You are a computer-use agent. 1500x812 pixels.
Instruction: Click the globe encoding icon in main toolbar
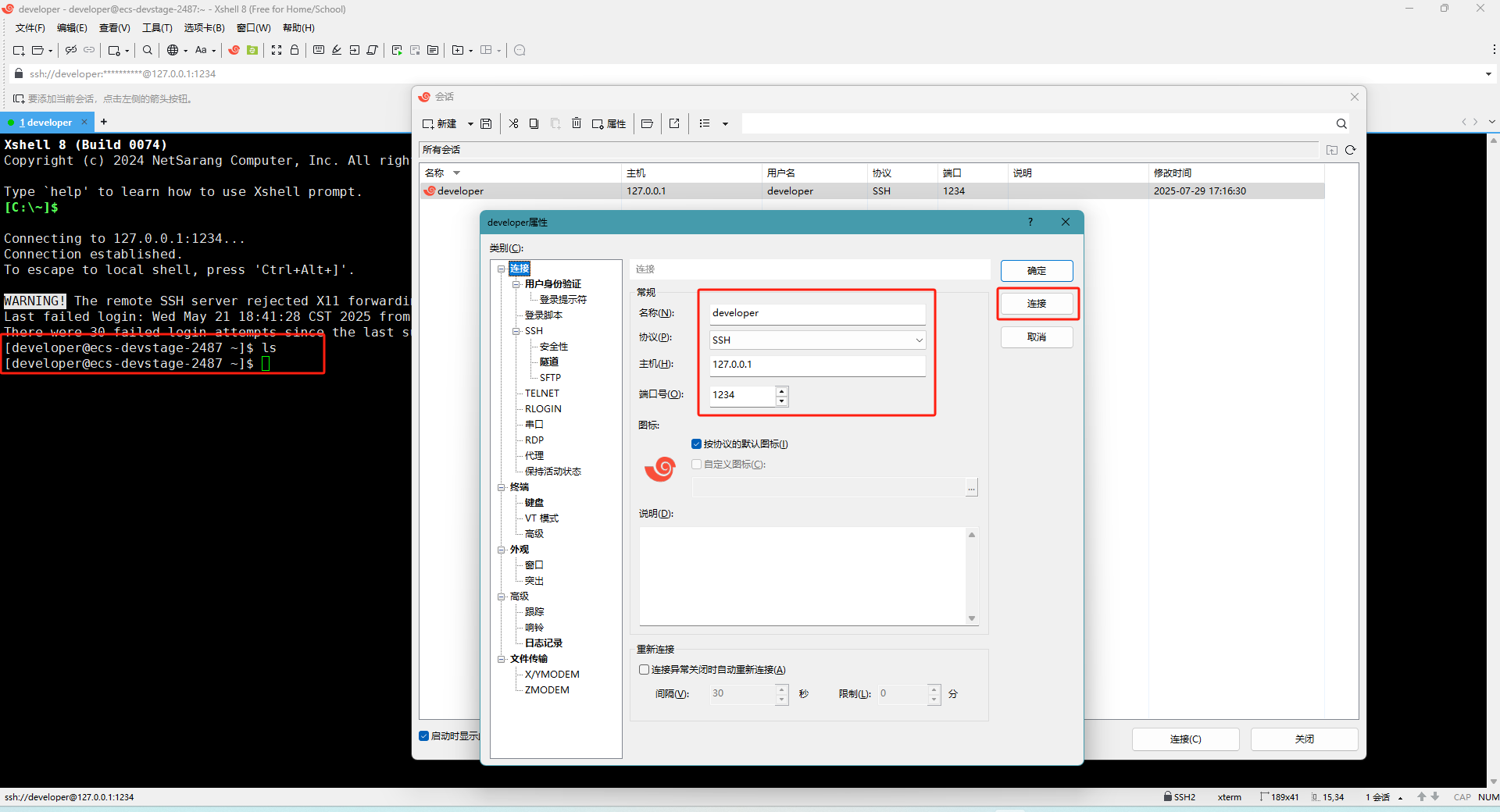173,50
